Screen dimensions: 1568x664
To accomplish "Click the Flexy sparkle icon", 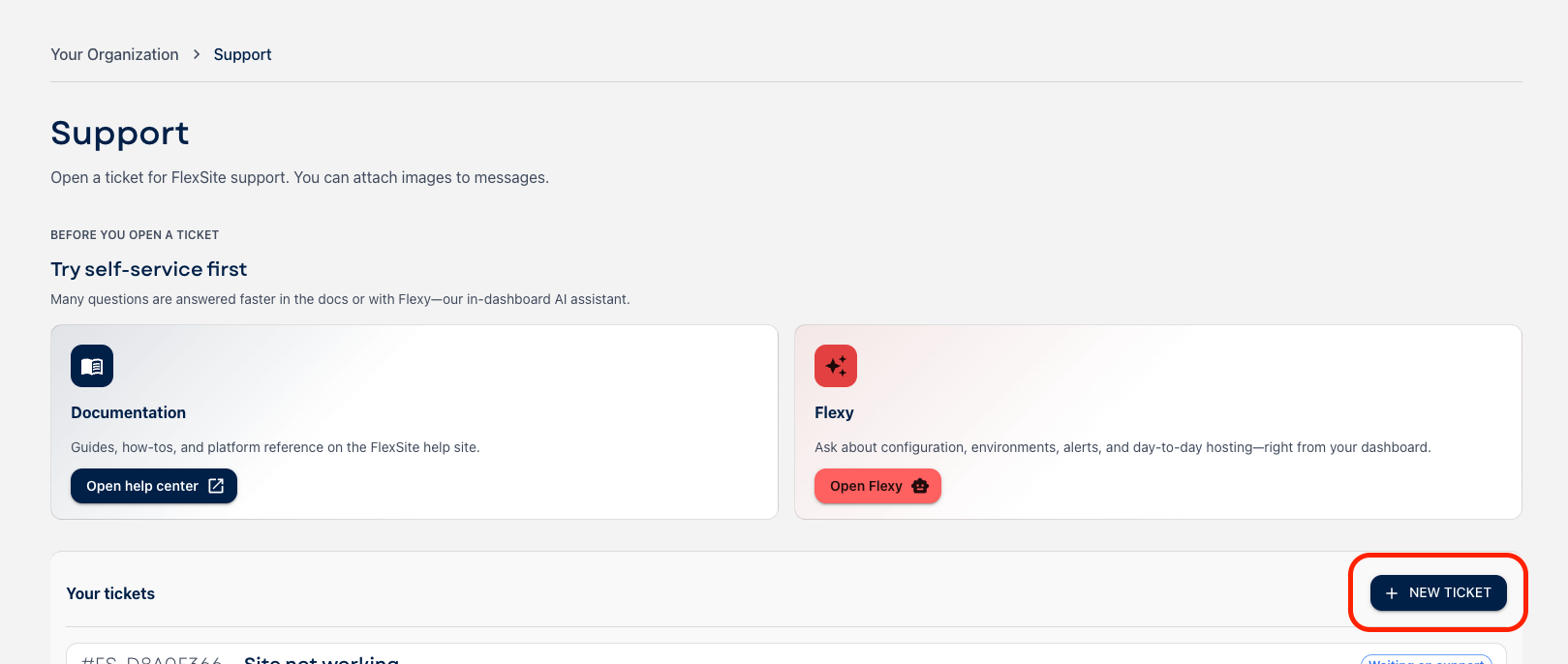I will tap(836, 366).
